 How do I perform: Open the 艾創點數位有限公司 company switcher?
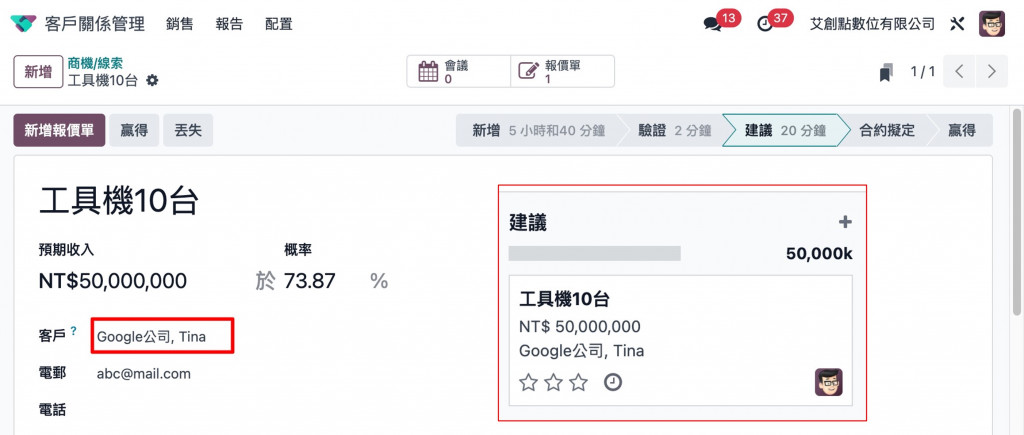(872, 24)
